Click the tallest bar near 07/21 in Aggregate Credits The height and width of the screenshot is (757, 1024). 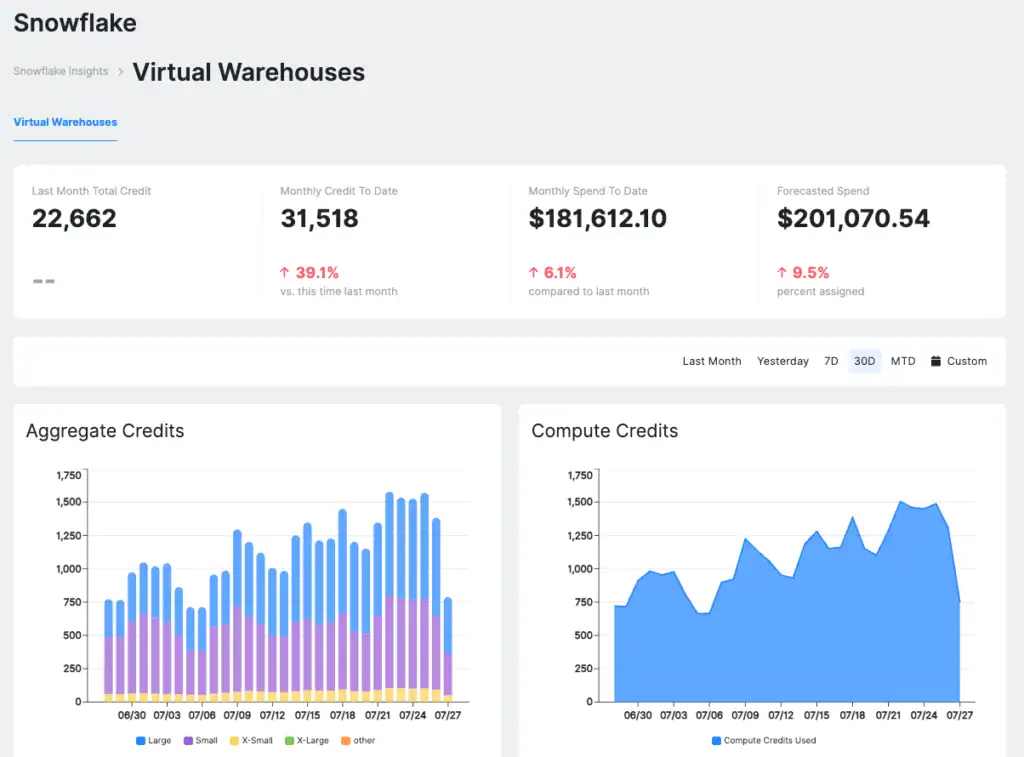pyautogui.click(x=389, y=598)
